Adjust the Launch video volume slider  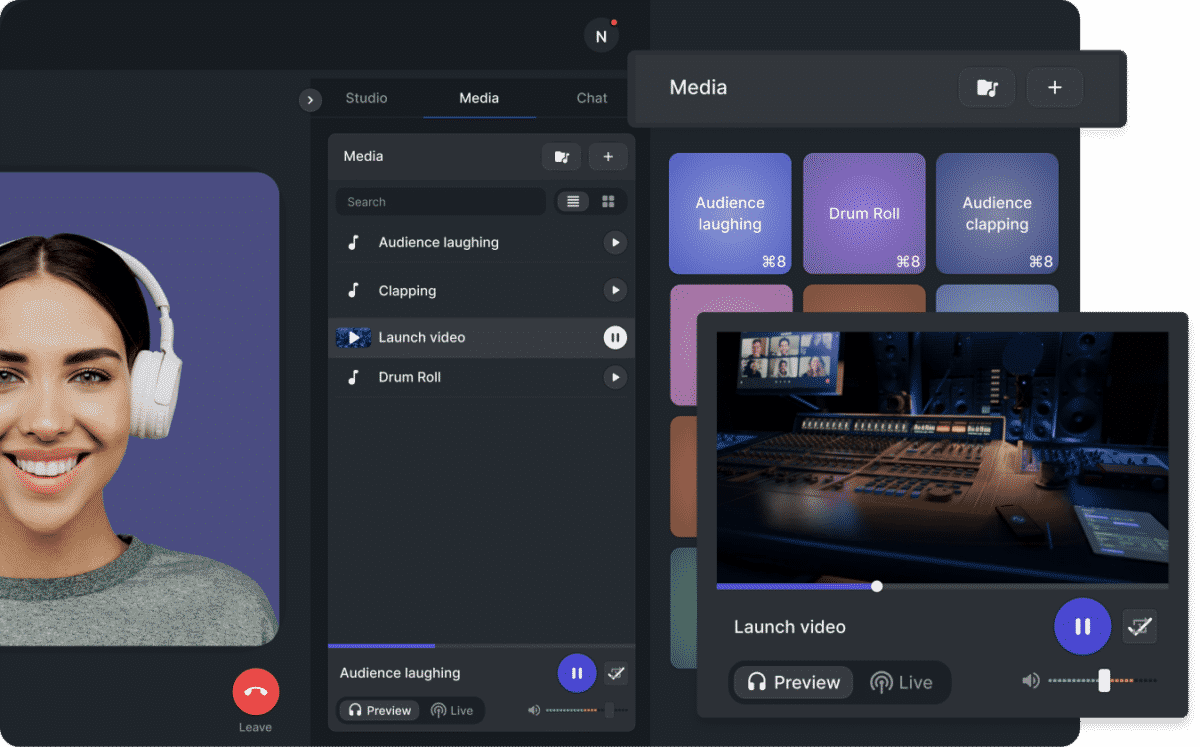[x=1104, y=681]
